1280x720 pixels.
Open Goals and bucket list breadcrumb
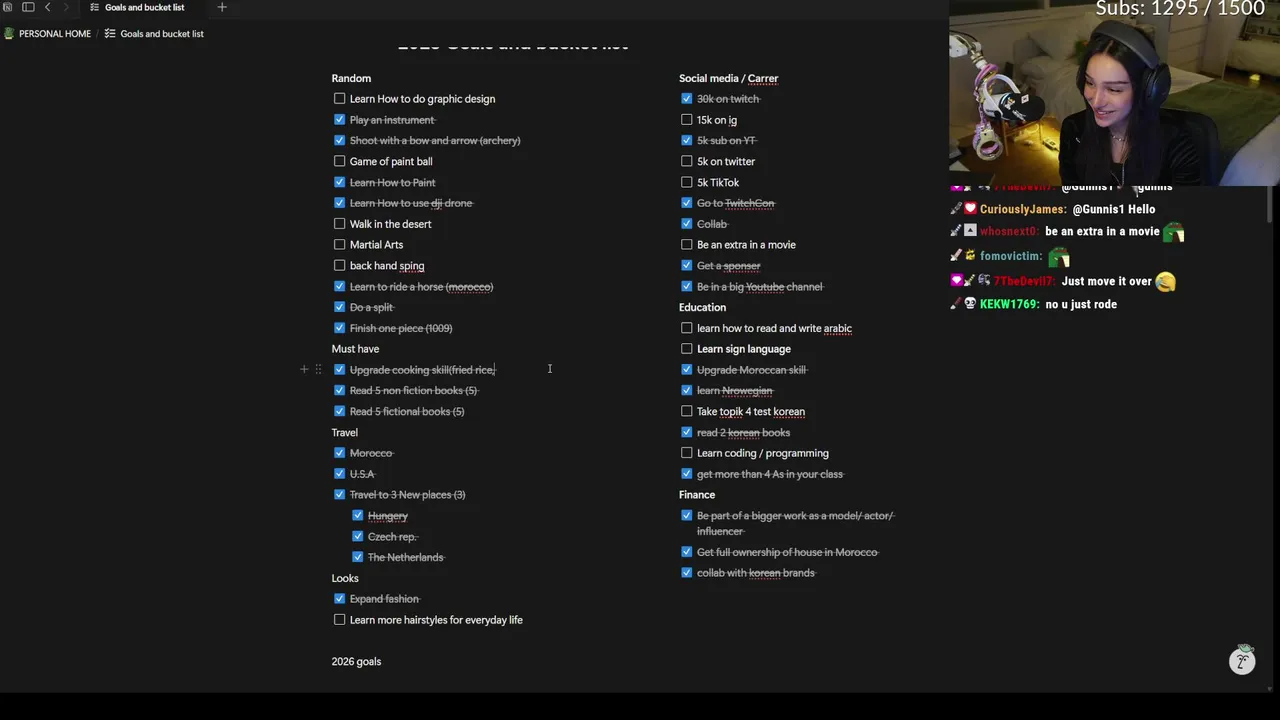point(162,34)
